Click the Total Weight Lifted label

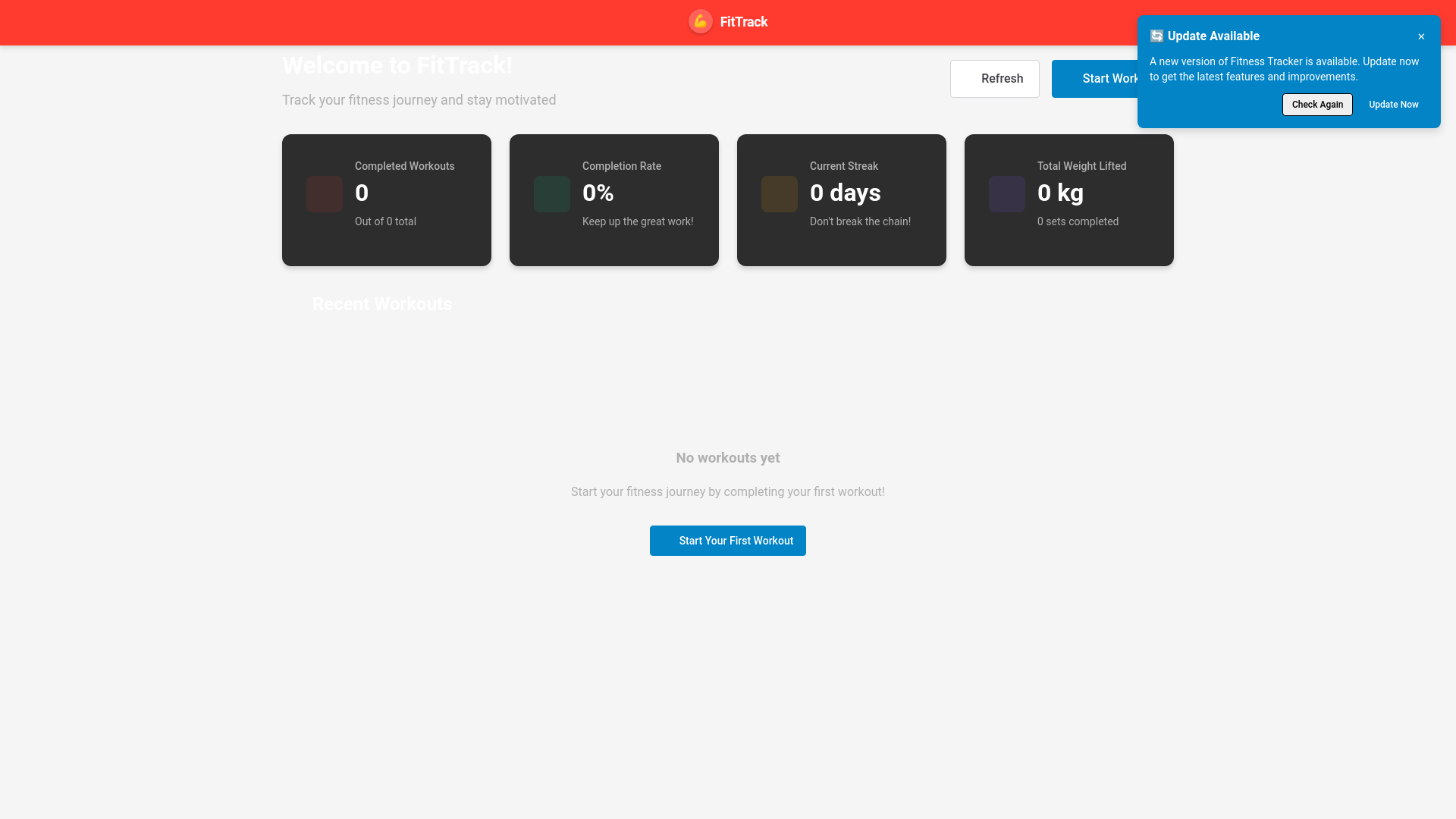tap(1081, 166)
